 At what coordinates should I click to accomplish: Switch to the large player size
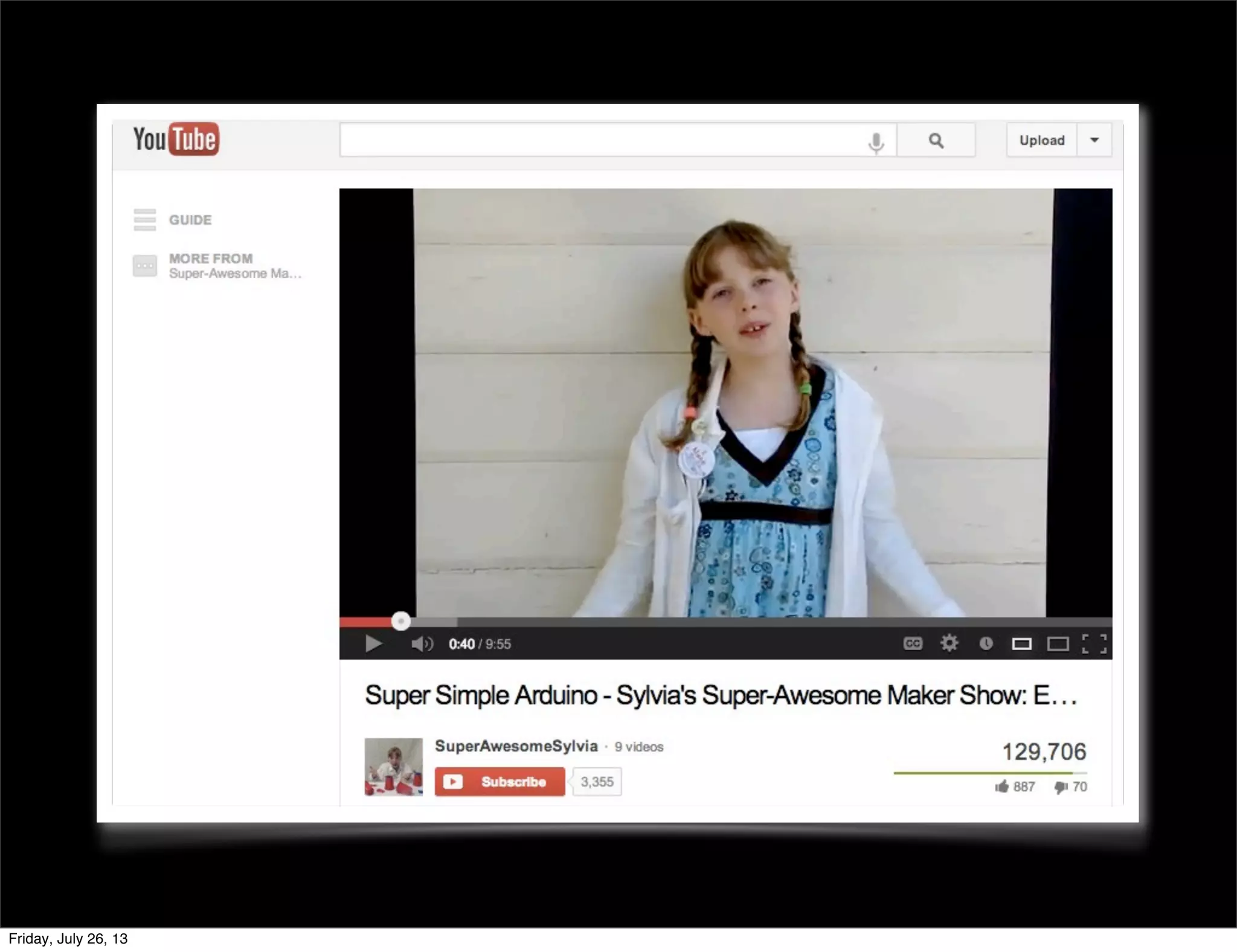point(1058,645)
